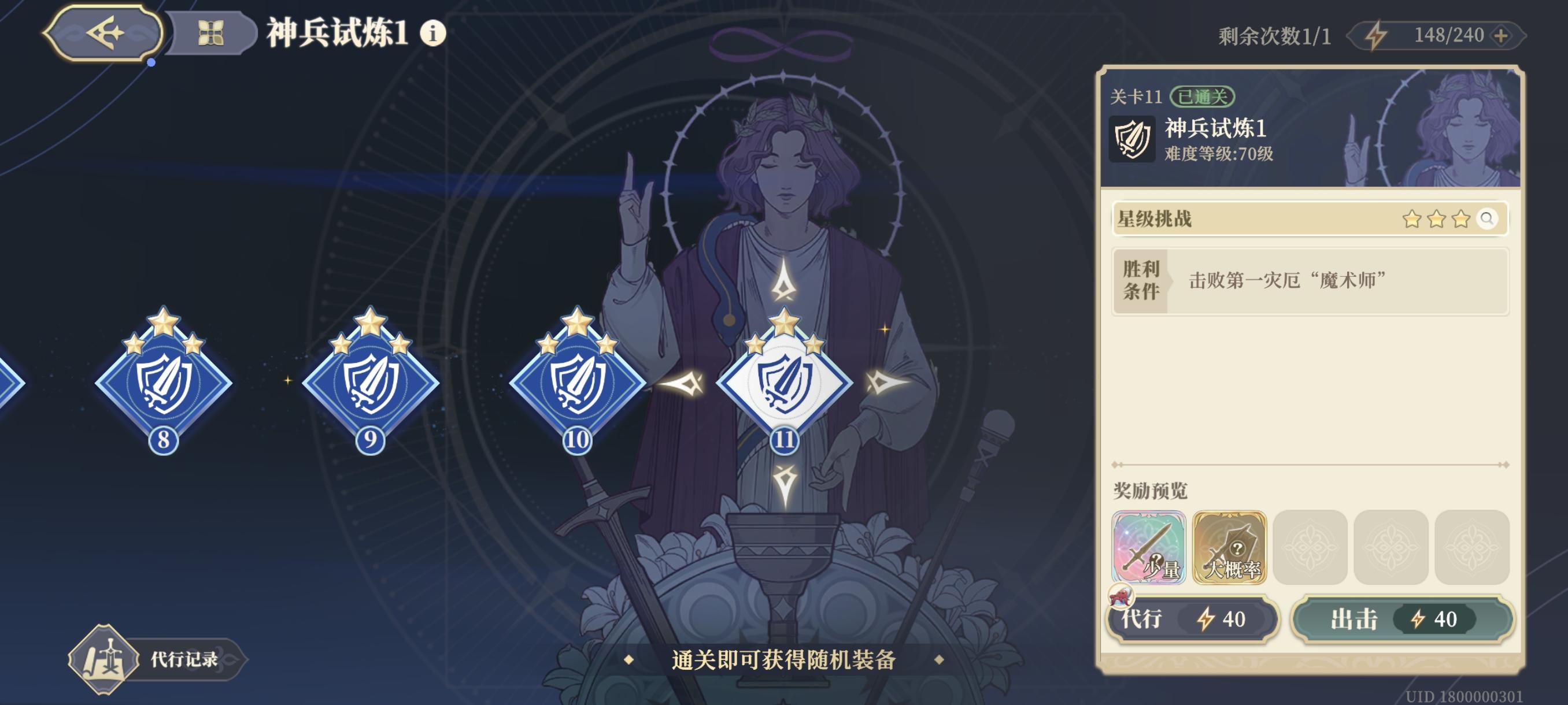This screenshot has height=705, width=1568.
Task: Click the 胜利条件 victory condition row
Action: click(1310, 280)
